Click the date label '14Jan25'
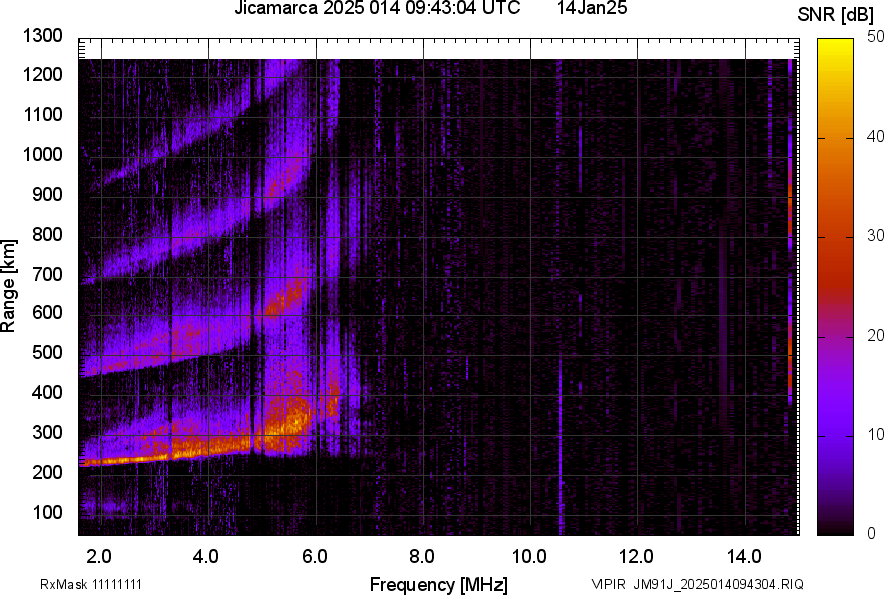This screenshot has width=884, height=595. 592,8
